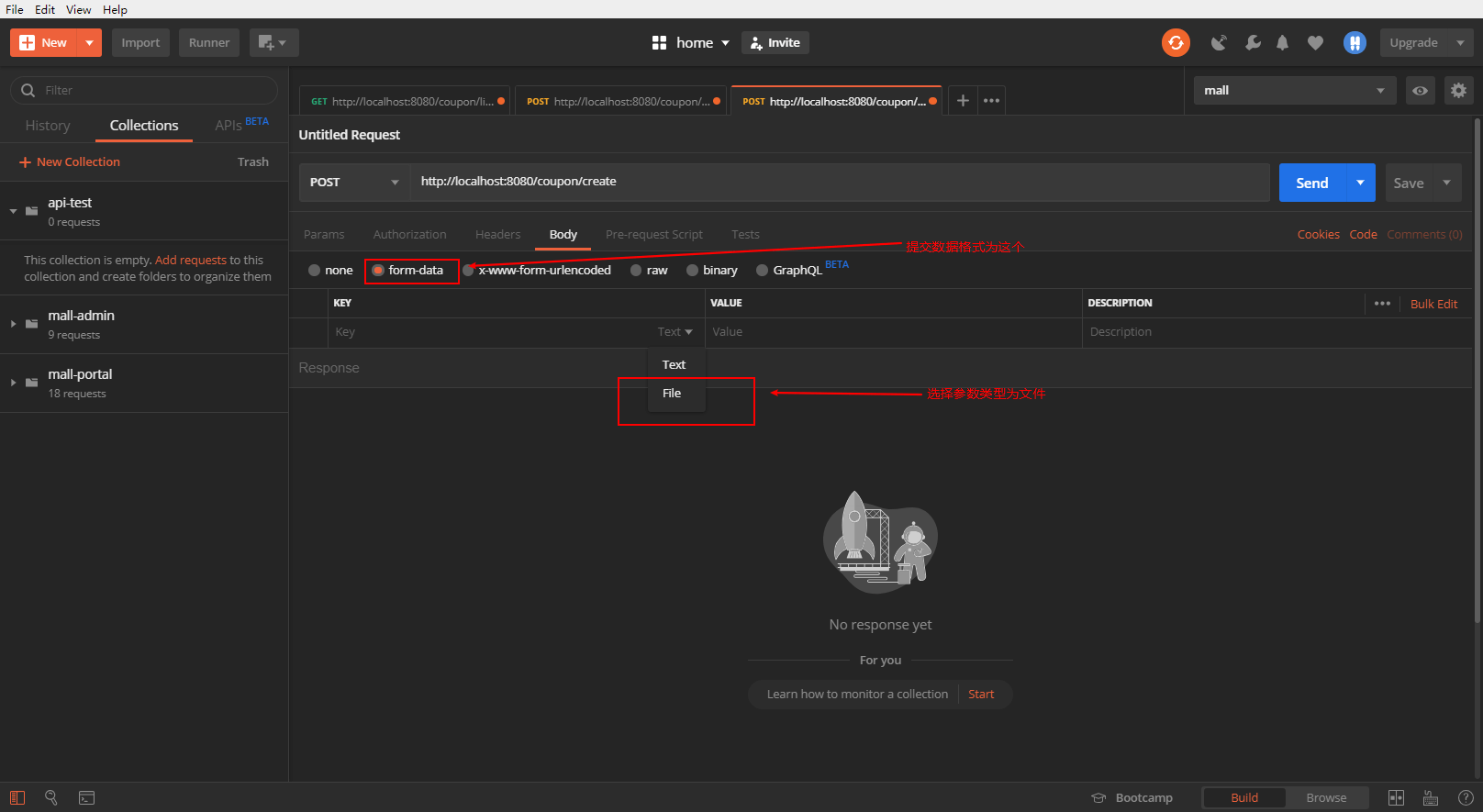Switch to the History tab
The image size is (1483, 812).
(48, 126)
